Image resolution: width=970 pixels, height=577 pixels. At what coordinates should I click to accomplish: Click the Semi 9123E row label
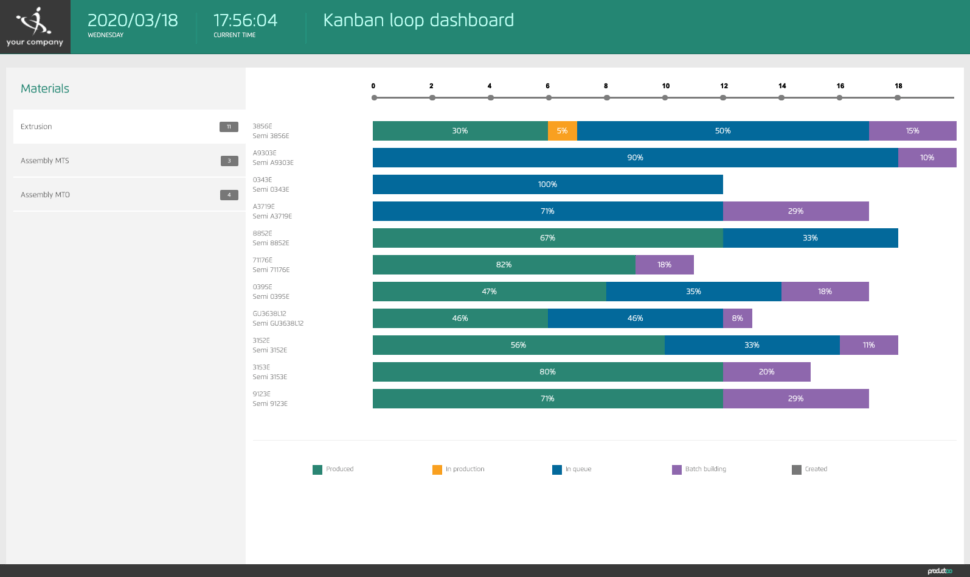(270, 404)
